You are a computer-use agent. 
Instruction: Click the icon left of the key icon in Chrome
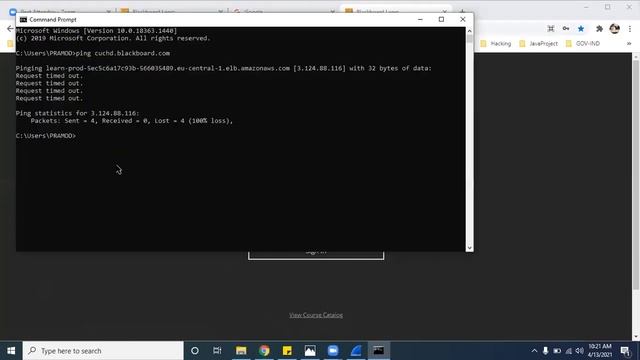click(x=551, y=29)
